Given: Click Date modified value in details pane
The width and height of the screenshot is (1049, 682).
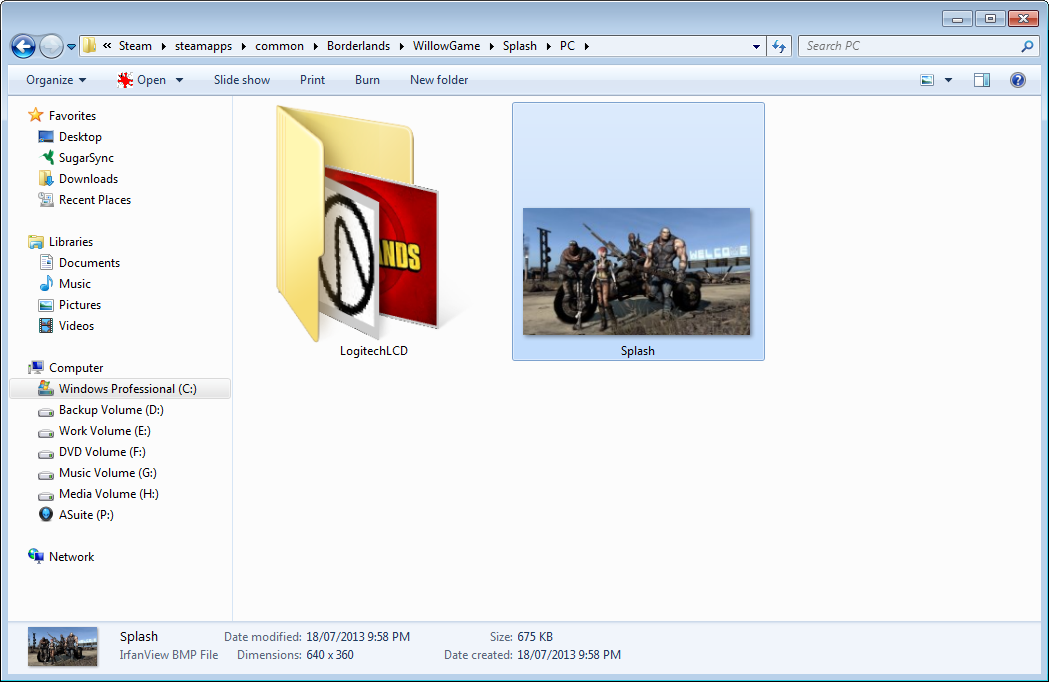Looking at the screenshot, I should click(358, 636).
